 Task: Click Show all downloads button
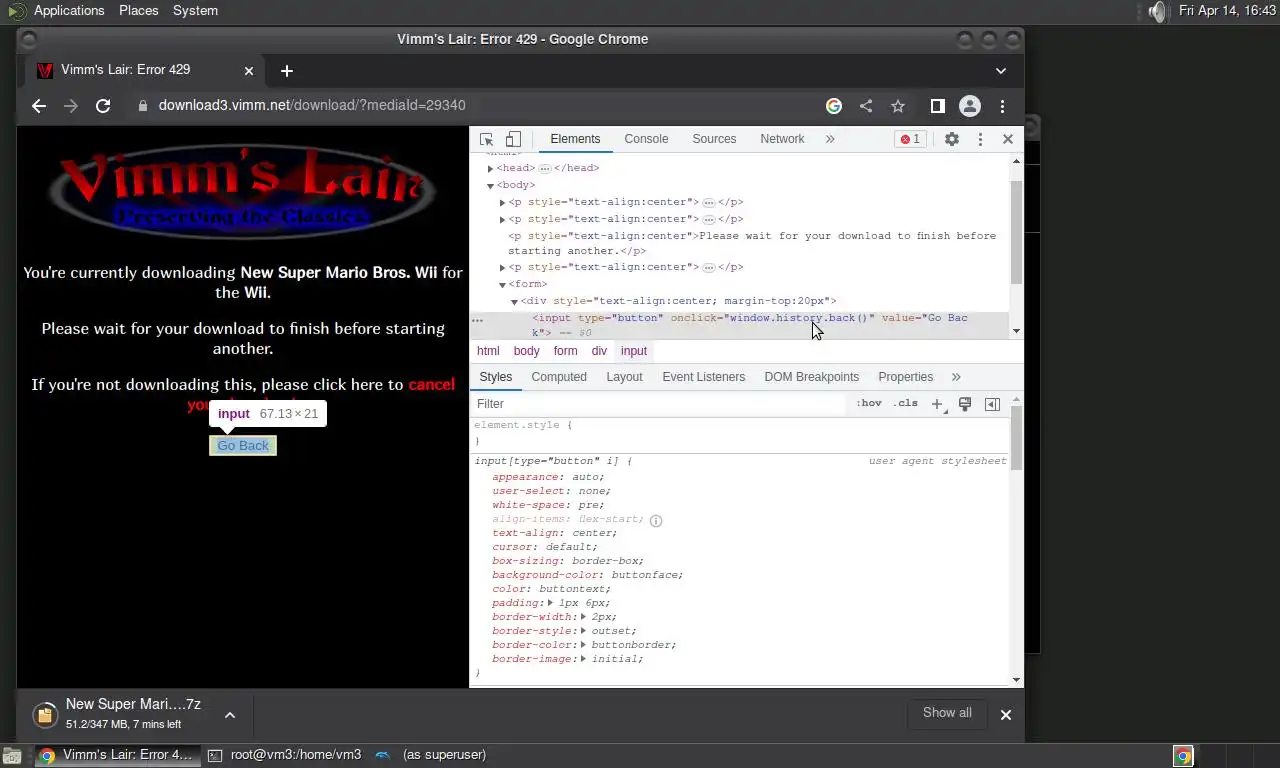pyautogui.click(x=947, y=713)
